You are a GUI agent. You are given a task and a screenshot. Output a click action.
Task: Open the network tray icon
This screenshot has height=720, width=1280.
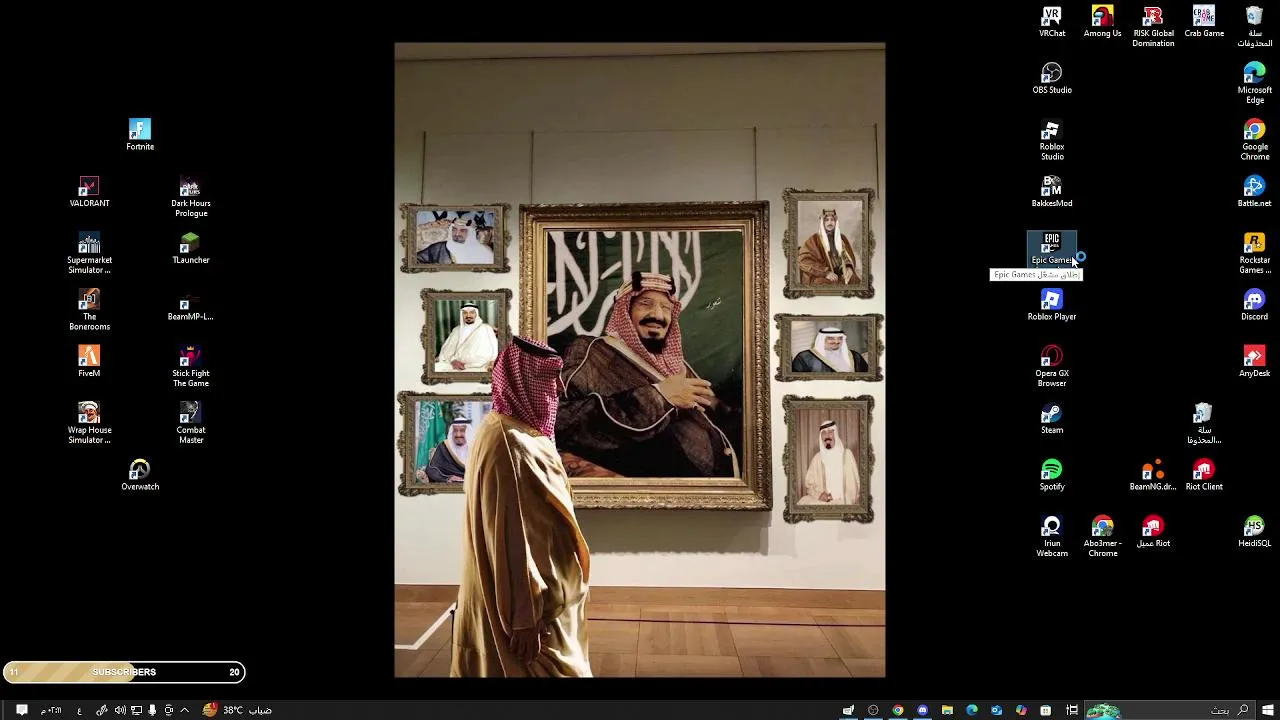click(136, 710)
